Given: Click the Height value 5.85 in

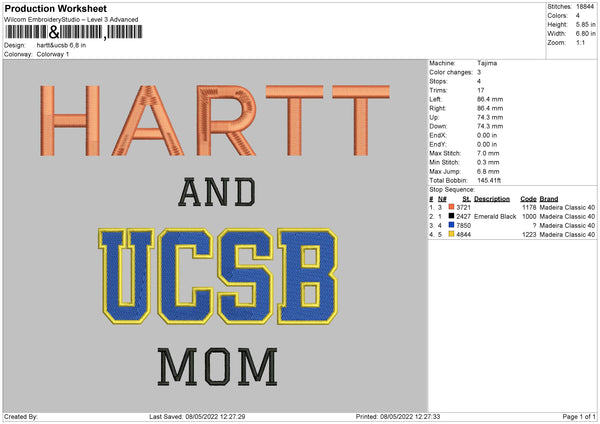Looking at the screenshot, I should pos(585,24).
